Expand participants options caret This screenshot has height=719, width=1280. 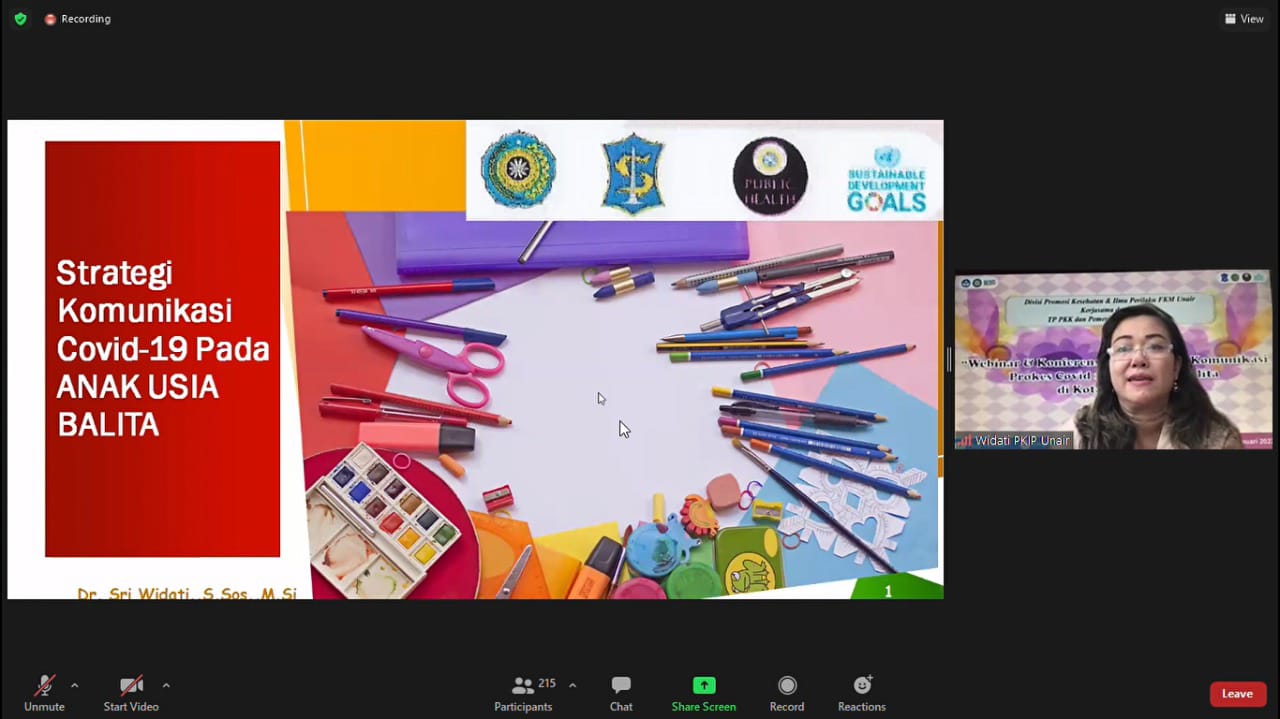[x=572, y=685]
